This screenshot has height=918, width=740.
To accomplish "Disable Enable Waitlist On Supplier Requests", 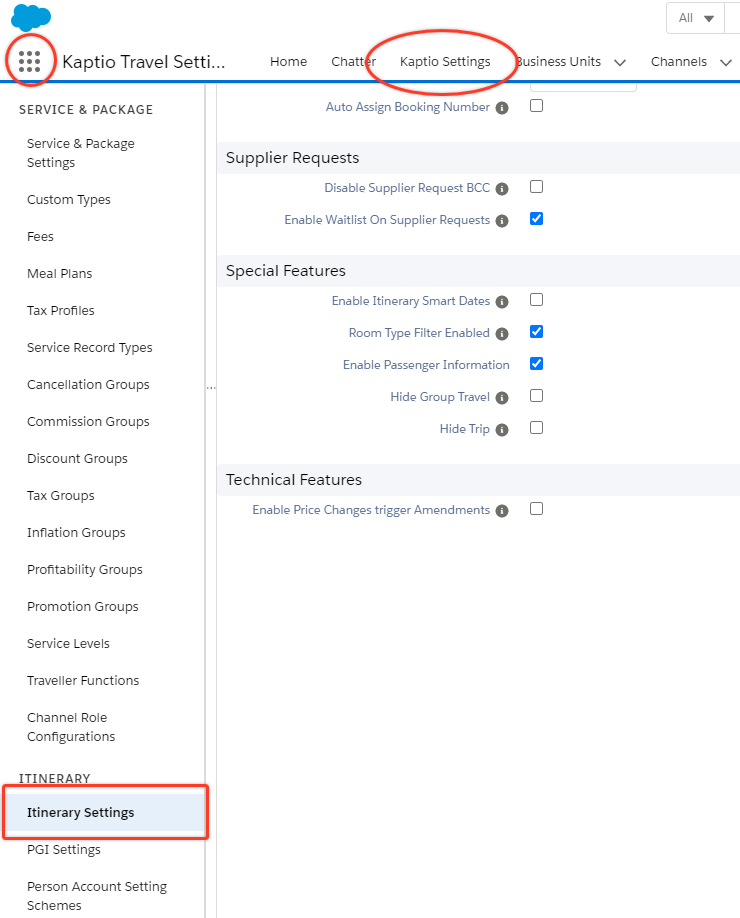I will (536, 219).
